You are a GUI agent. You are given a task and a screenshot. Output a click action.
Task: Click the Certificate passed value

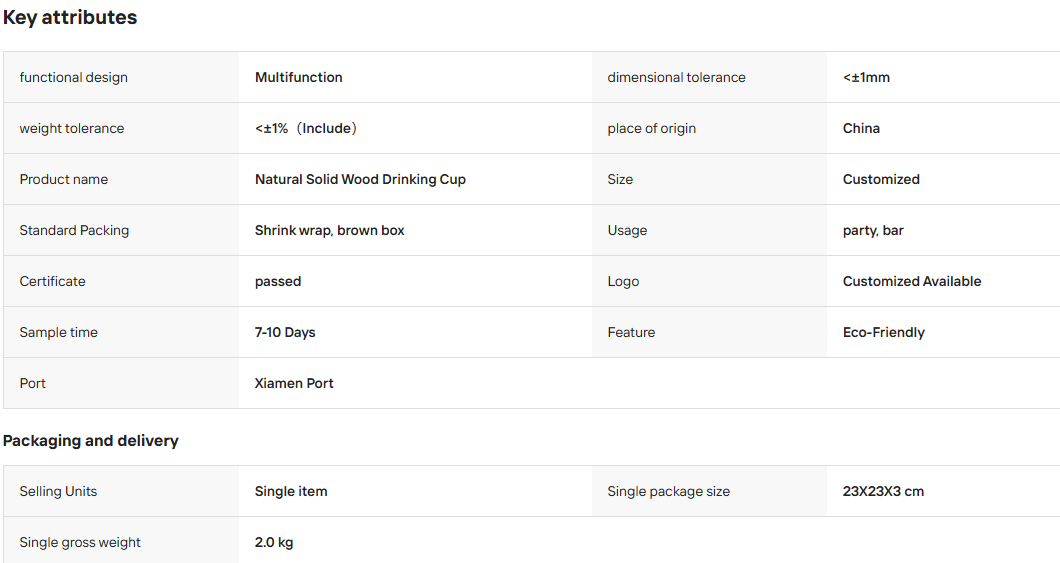pyautogui.click(x=278, y=281)
